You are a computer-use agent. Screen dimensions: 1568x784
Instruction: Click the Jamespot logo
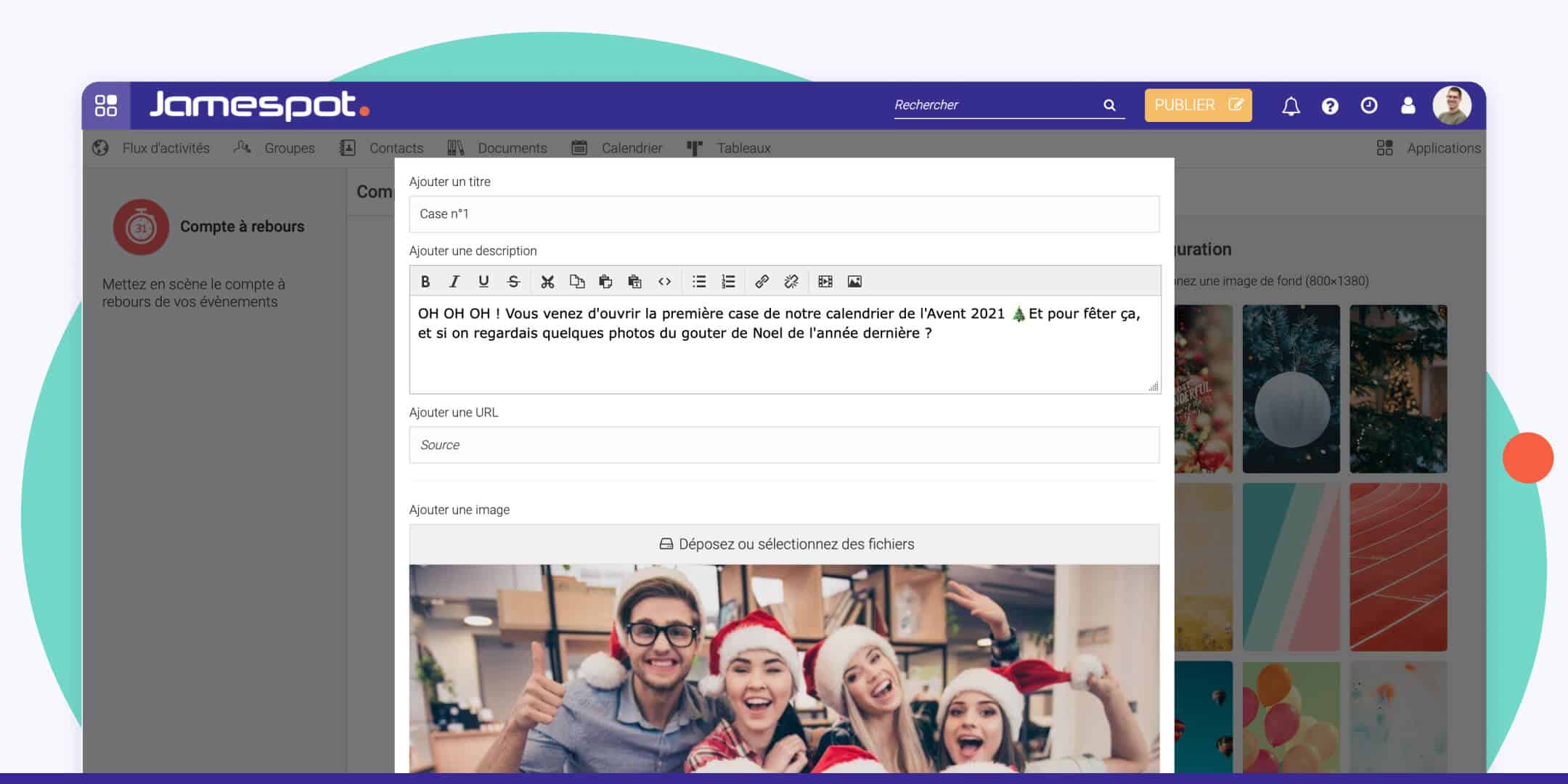point(259,105)
